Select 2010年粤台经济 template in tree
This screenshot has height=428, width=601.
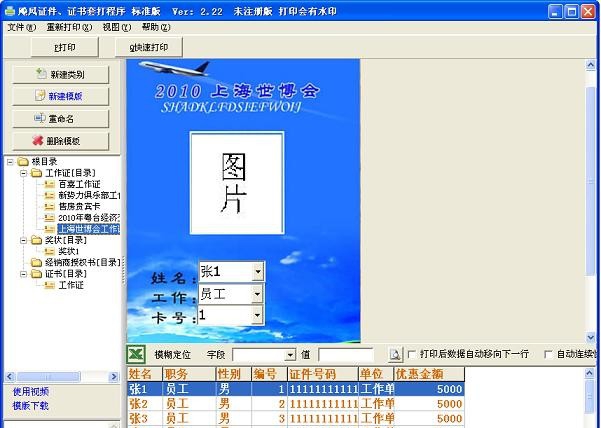89,218
